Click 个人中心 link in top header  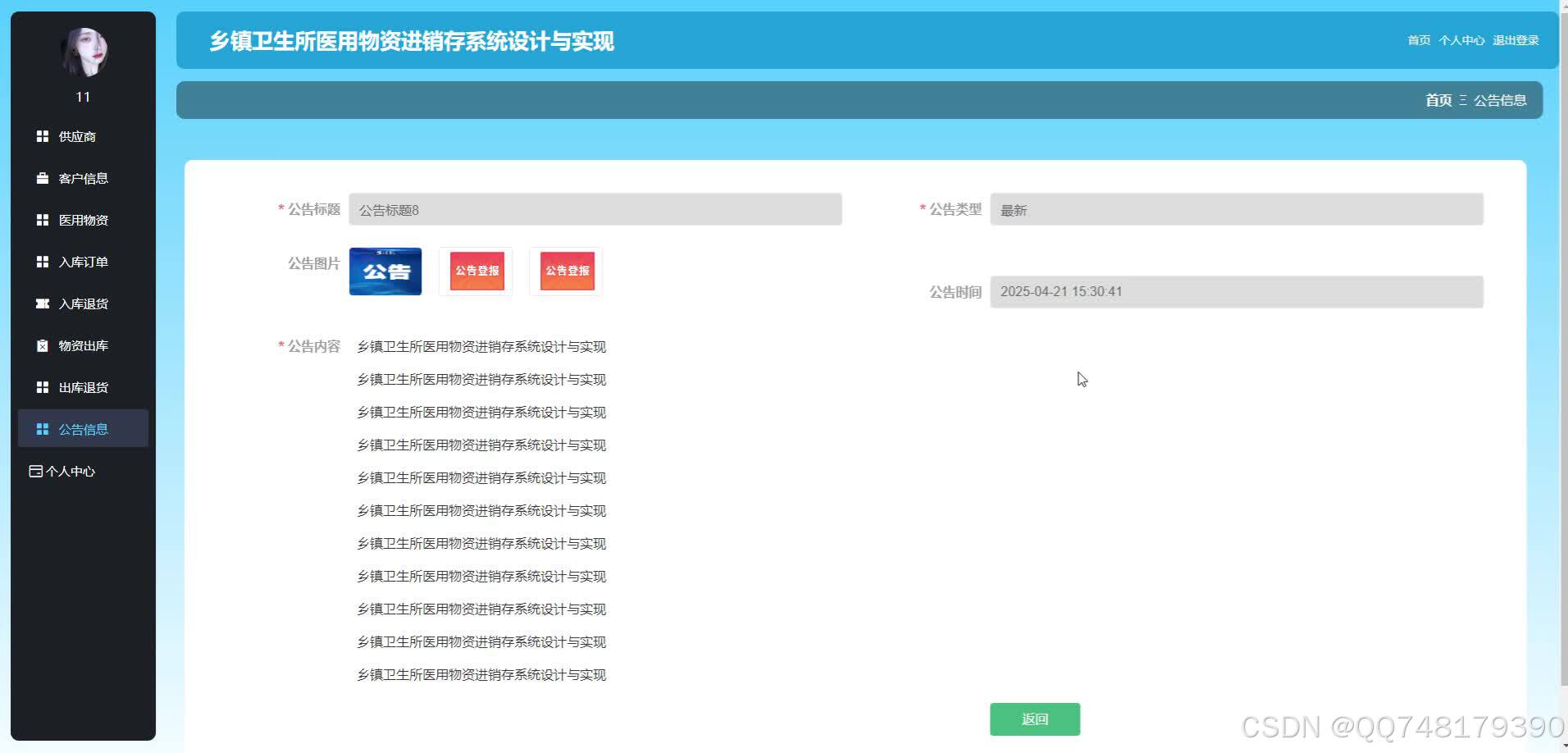[x=1461, y=40]
